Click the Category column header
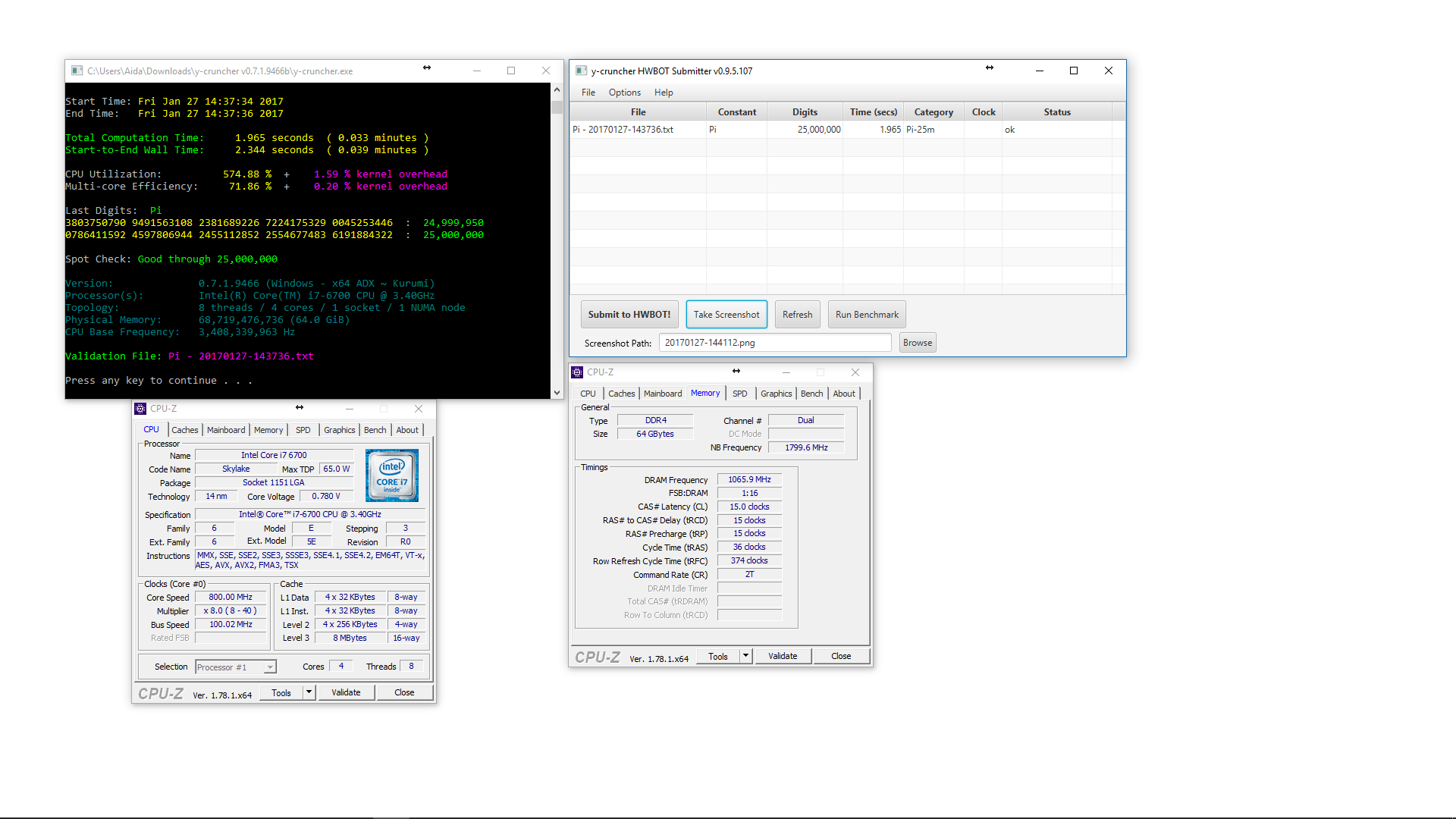1456x819 pixels. tap(934, 112)
